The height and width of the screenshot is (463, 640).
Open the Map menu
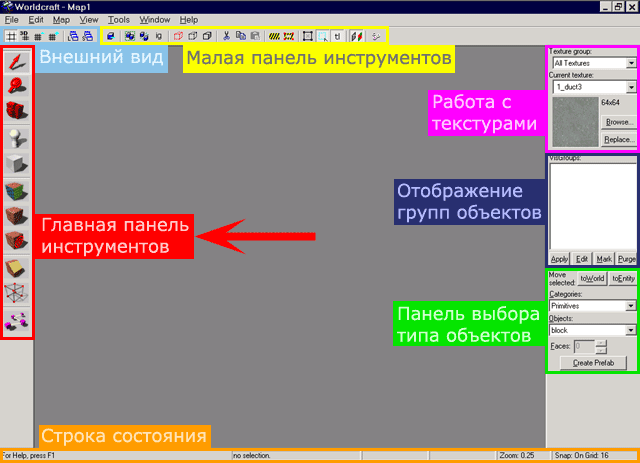61,20
